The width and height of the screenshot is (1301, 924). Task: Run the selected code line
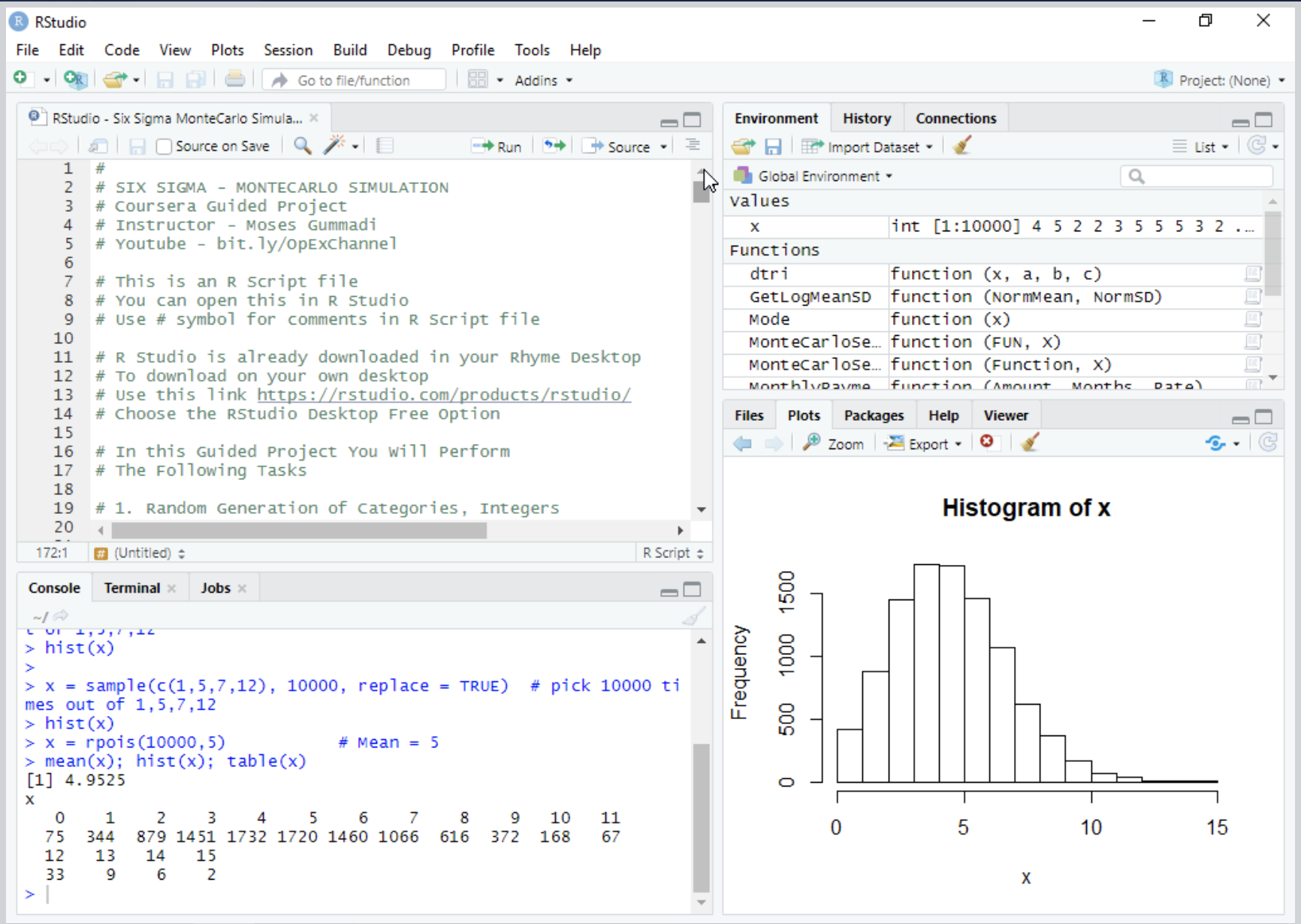click(497, 146)
